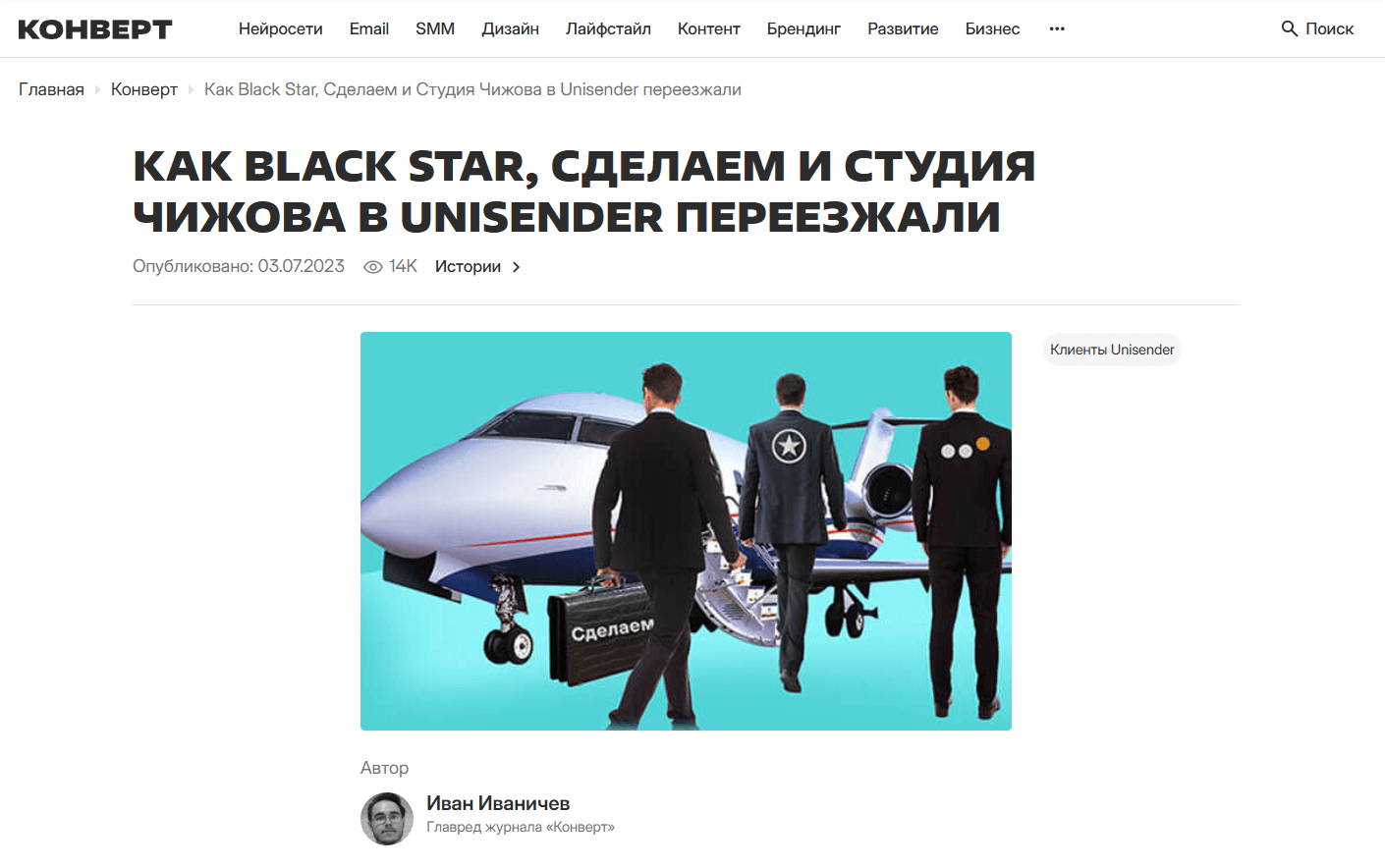This screenshot has height=868, width=1385.
Task: Select Бизнес in navigation
Action: (992, 28)
